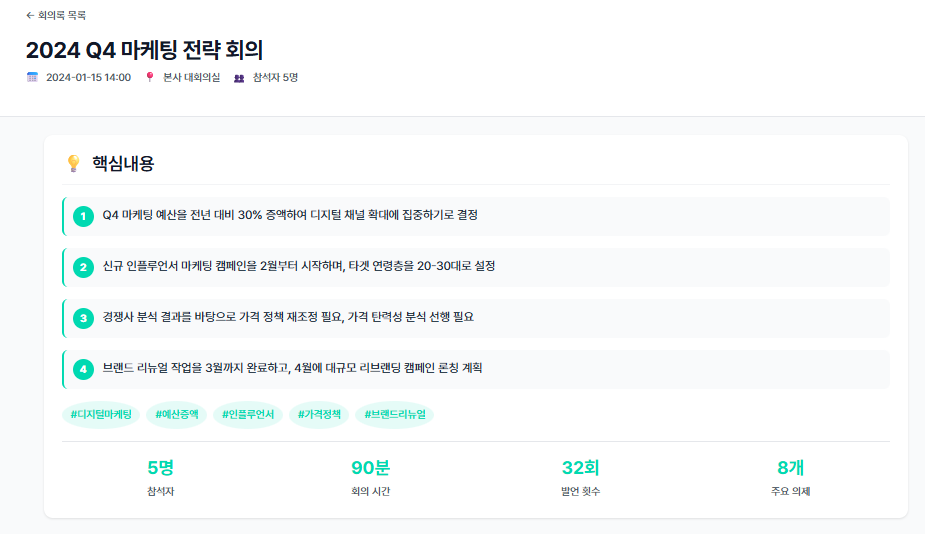
Task: Select the #예산증액 tag
Action: tap(177, 414)
